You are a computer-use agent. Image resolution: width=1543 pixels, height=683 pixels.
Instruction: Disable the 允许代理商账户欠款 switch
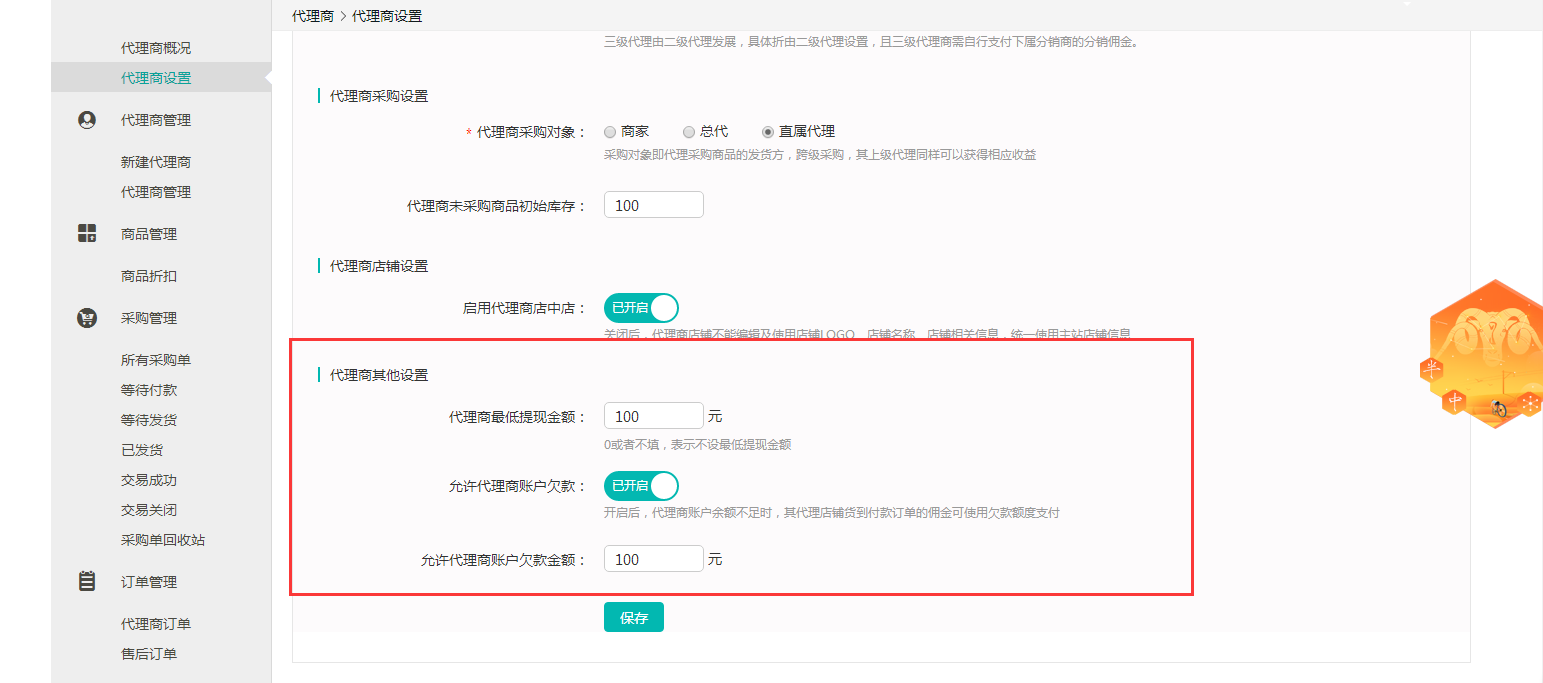tap(641, 486)
